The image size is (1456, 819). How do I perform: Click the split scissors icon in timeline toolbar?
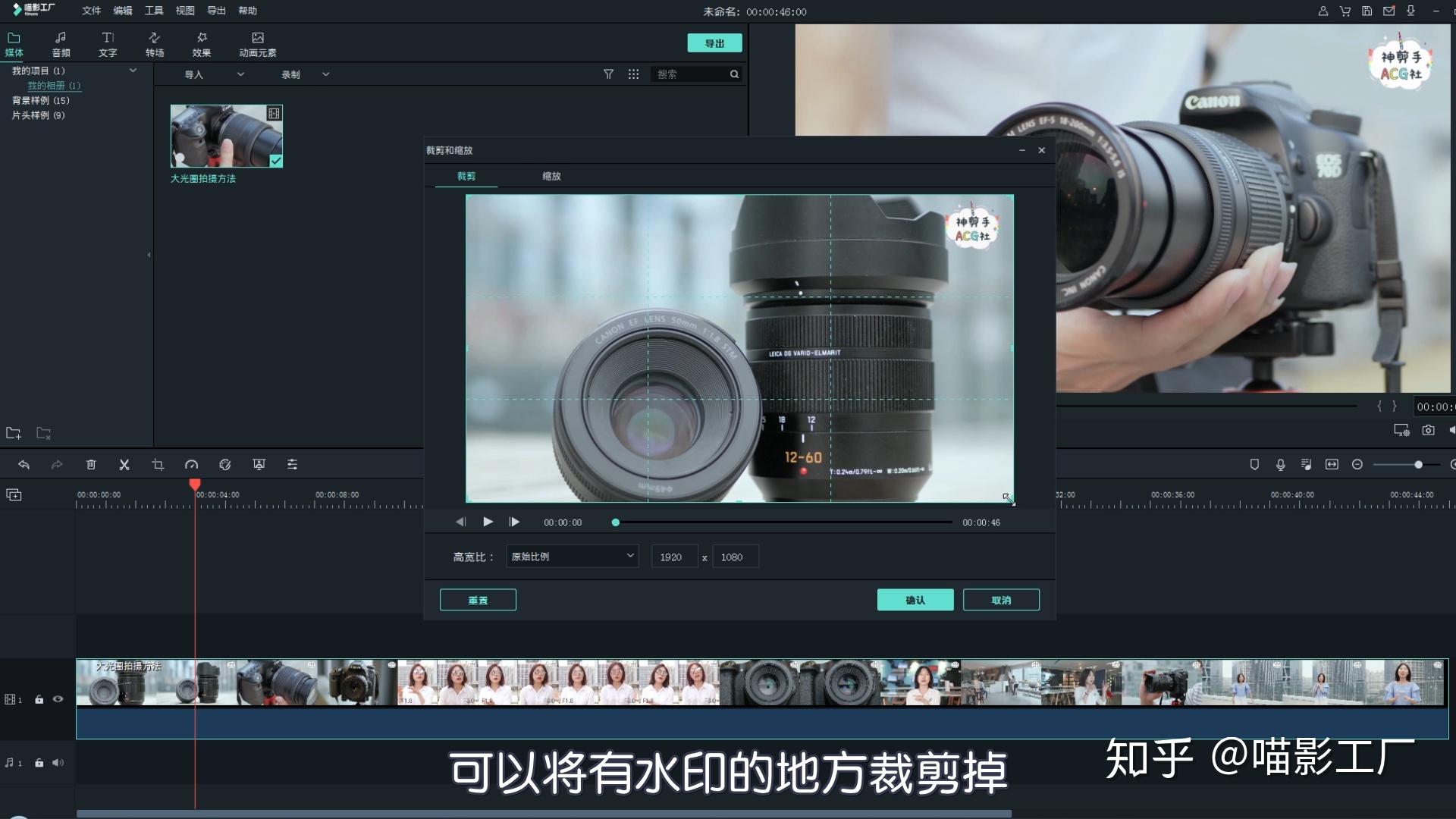pos(124,464)
